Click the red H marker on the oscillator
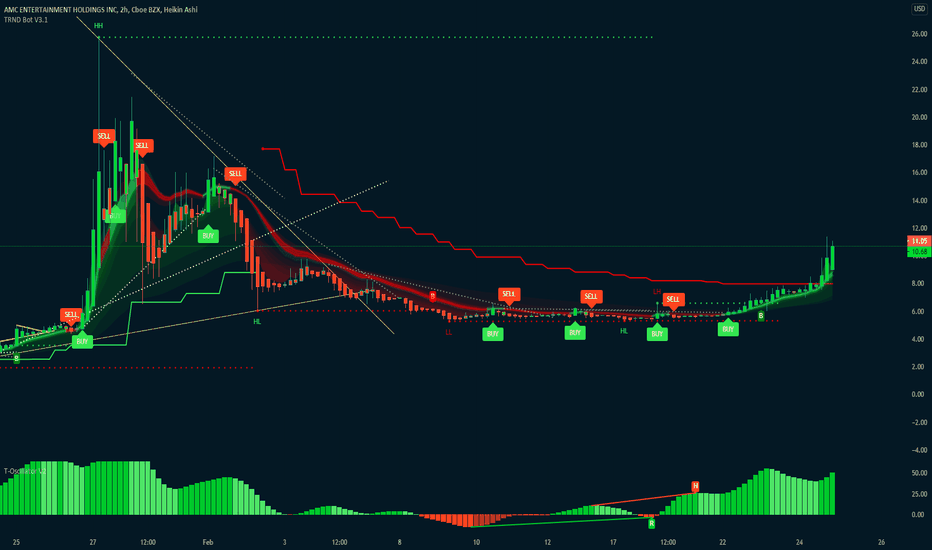 695,486
